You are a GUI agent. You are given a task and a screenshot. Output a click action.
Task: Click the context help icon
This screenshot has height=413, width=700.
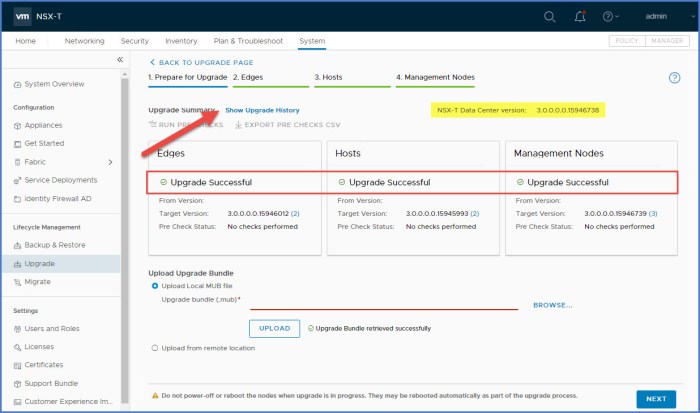674,77
